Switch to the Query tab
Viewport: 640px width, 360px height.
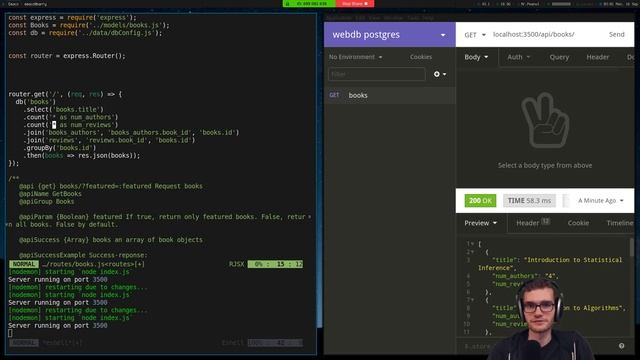point(559,57)
